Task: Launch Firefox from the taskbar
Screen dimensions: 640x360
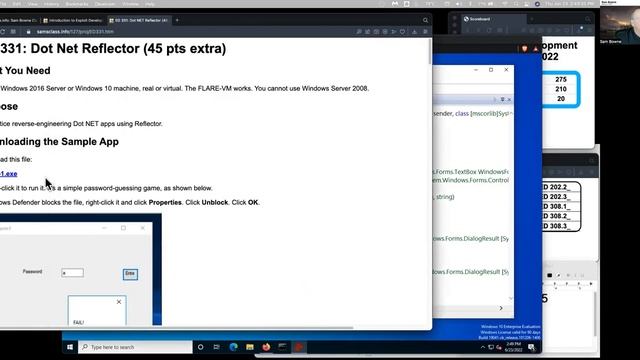Action: 266,347
